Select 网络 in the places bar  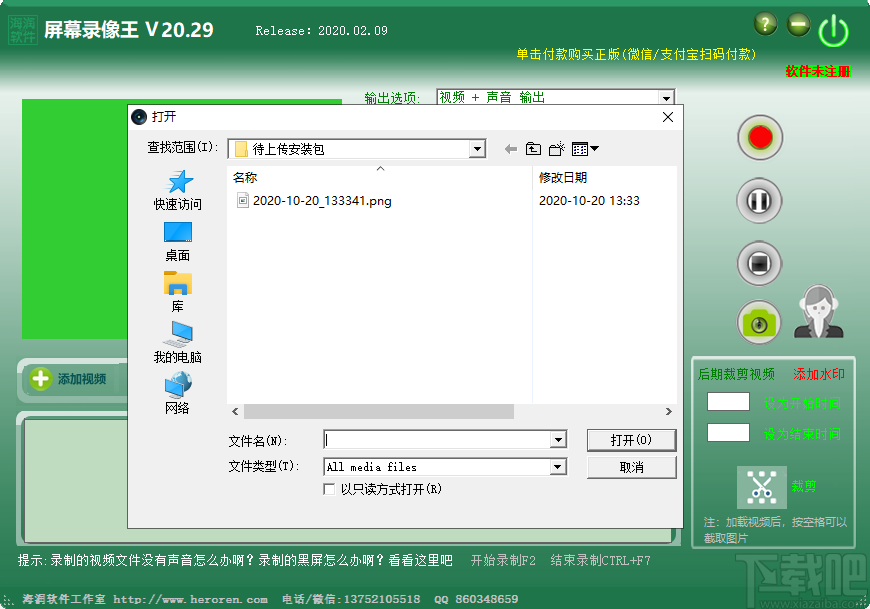pos(178,393)
